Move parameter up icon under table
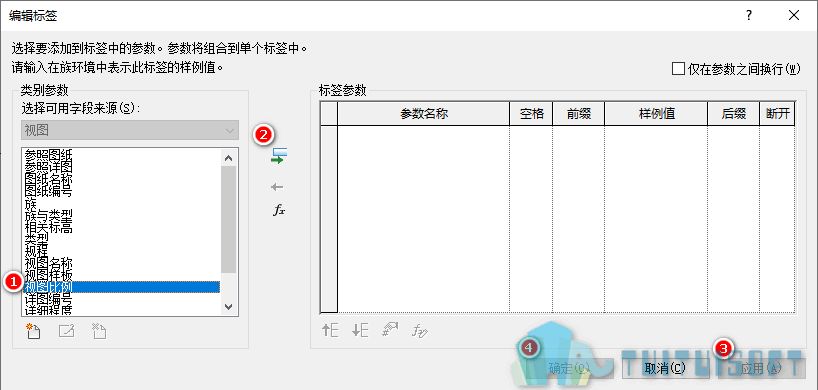The height and width of the screenshot is (390, 818). [330, 330]
